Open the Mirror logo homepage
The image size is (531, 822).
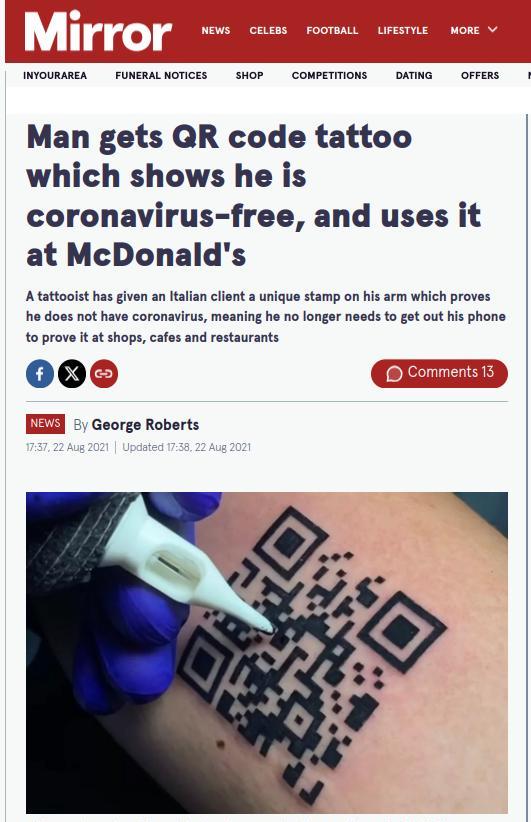pyautogui.click(x=98, y=31)
